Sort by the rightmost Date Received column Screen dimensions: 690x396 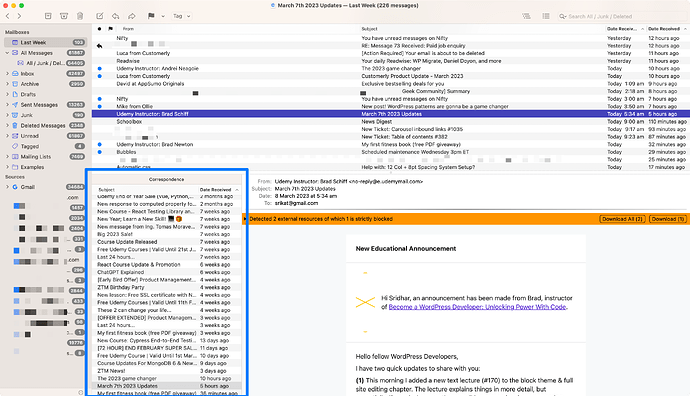coord(667,29)
